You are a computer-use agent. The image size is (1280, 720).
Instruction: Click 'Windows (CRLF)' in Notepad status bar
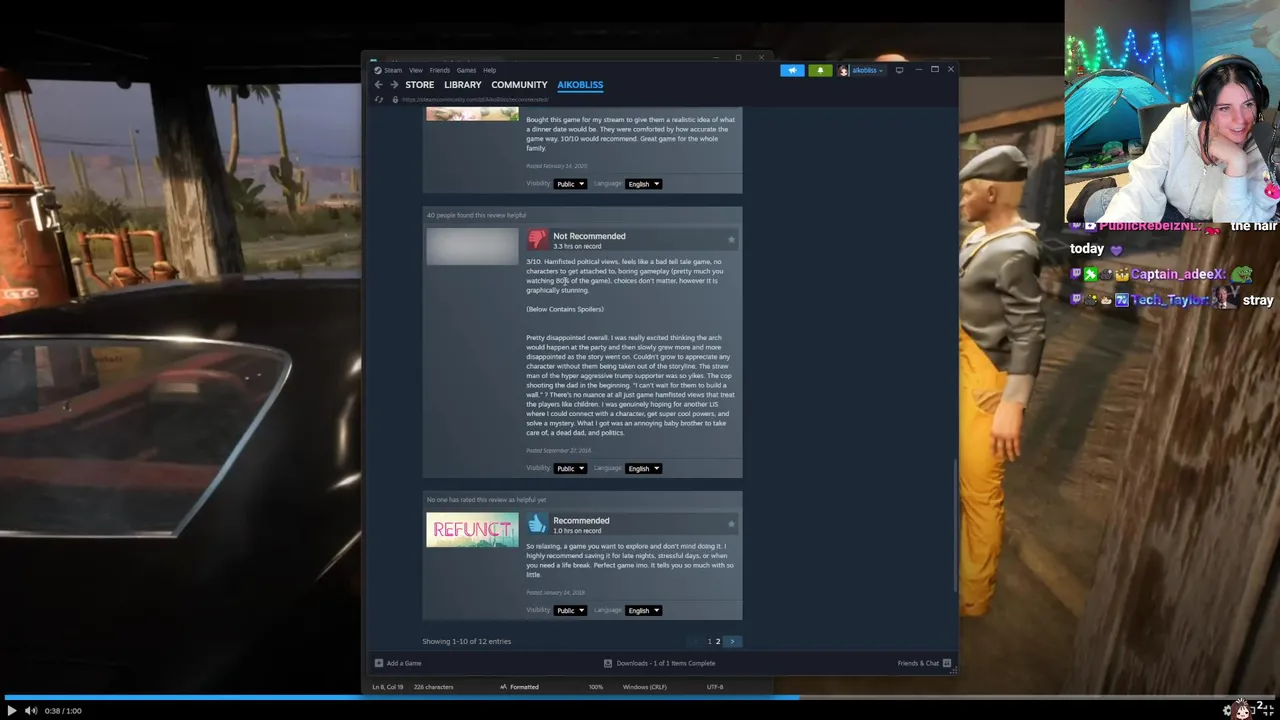click(644, 687)
